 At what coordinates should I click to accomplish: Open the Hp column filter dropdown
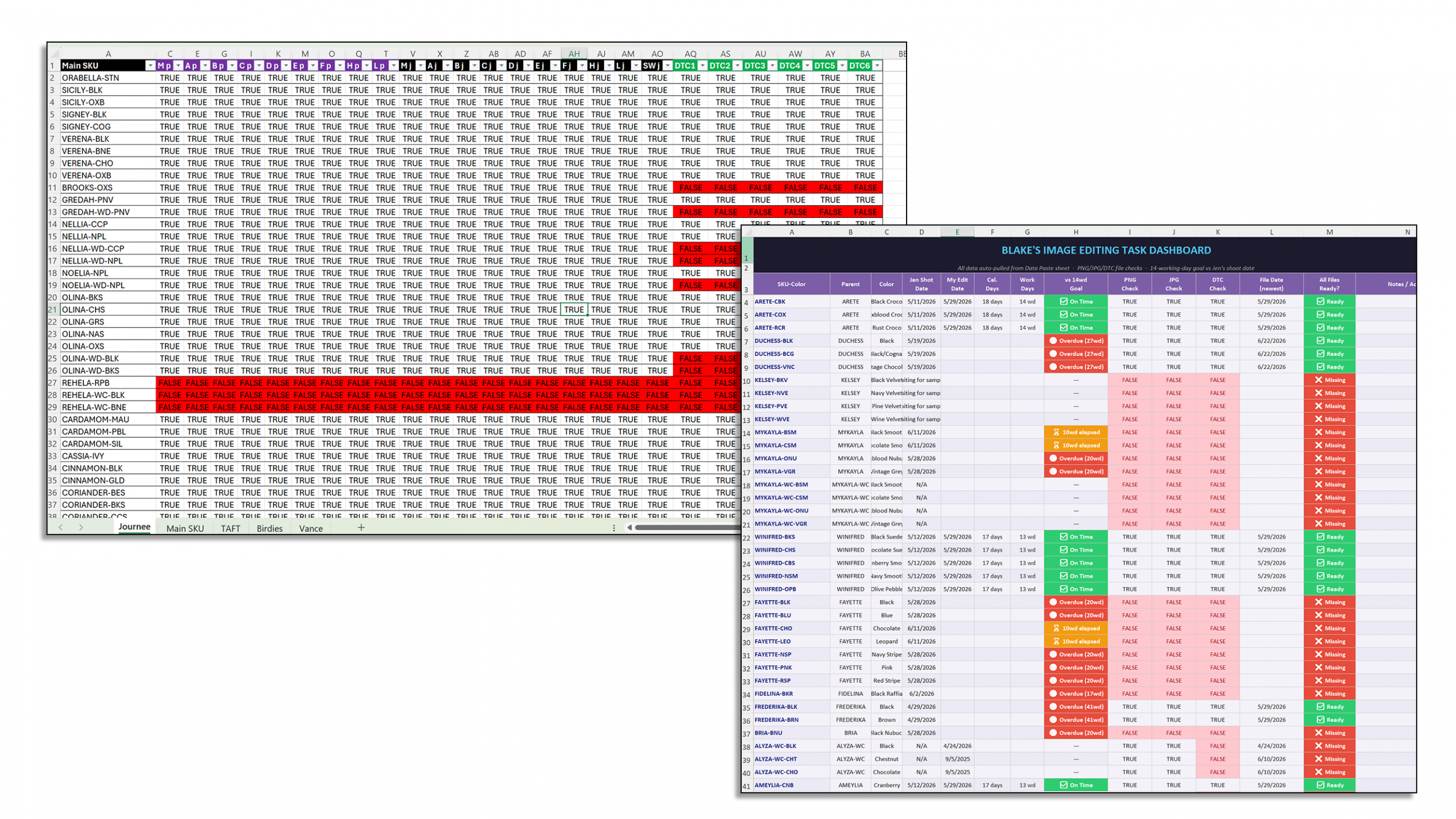tap(367, 66)
